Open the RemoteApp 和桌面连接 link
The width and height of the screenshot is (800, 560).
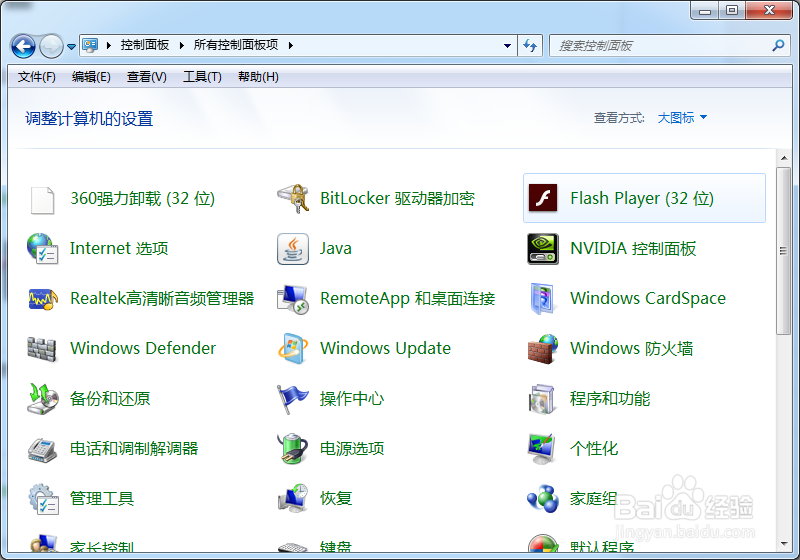[408, 298]
